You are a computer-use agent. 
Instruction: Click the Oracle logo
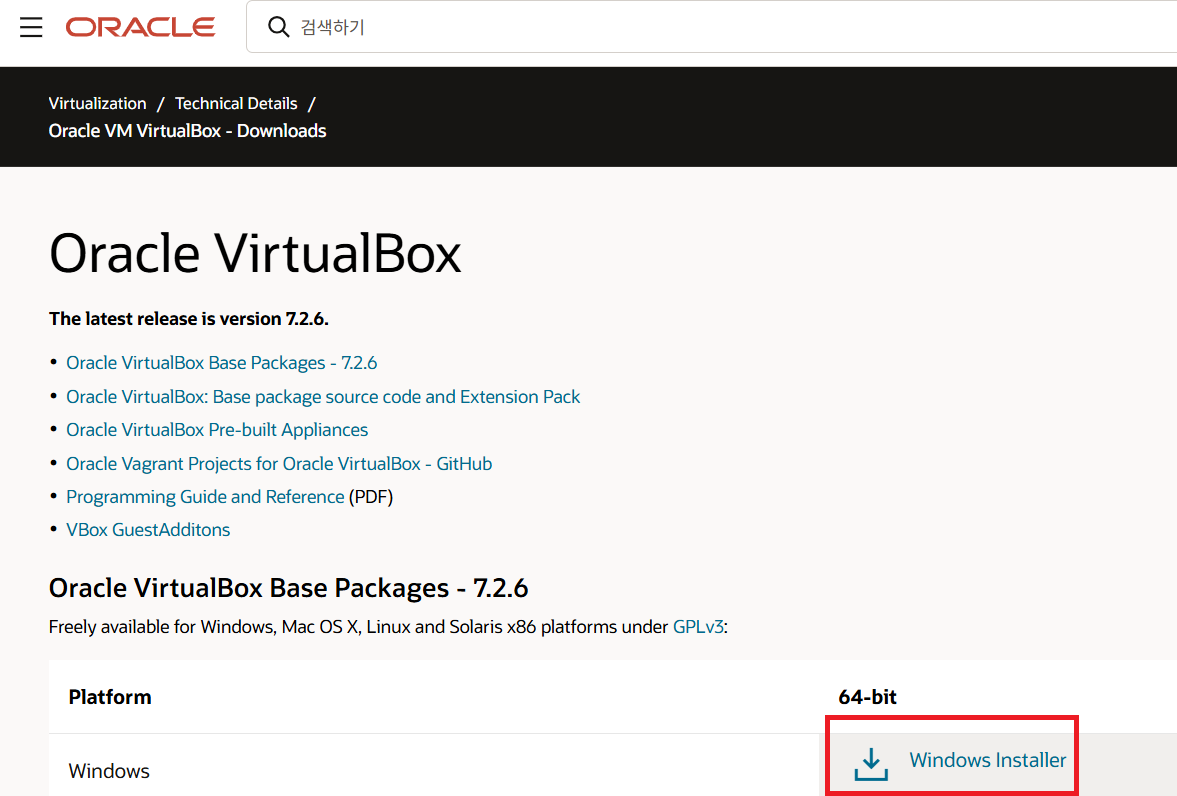point(140,27)
